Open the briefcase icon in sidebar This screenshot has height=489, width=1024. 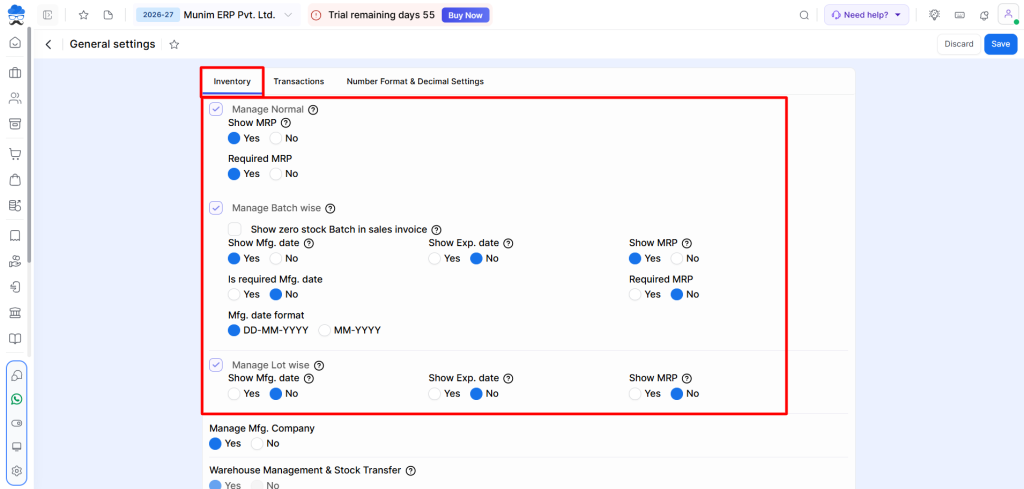[15, 72]
